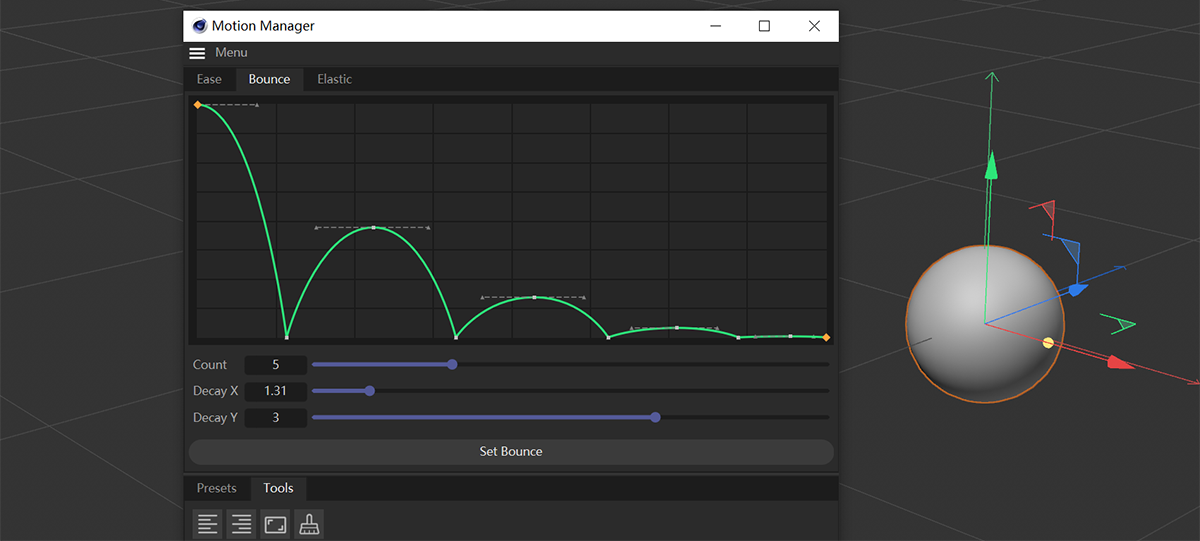Click the orange start keyframe on curve

pyautogui.click(x=198, y=105)
